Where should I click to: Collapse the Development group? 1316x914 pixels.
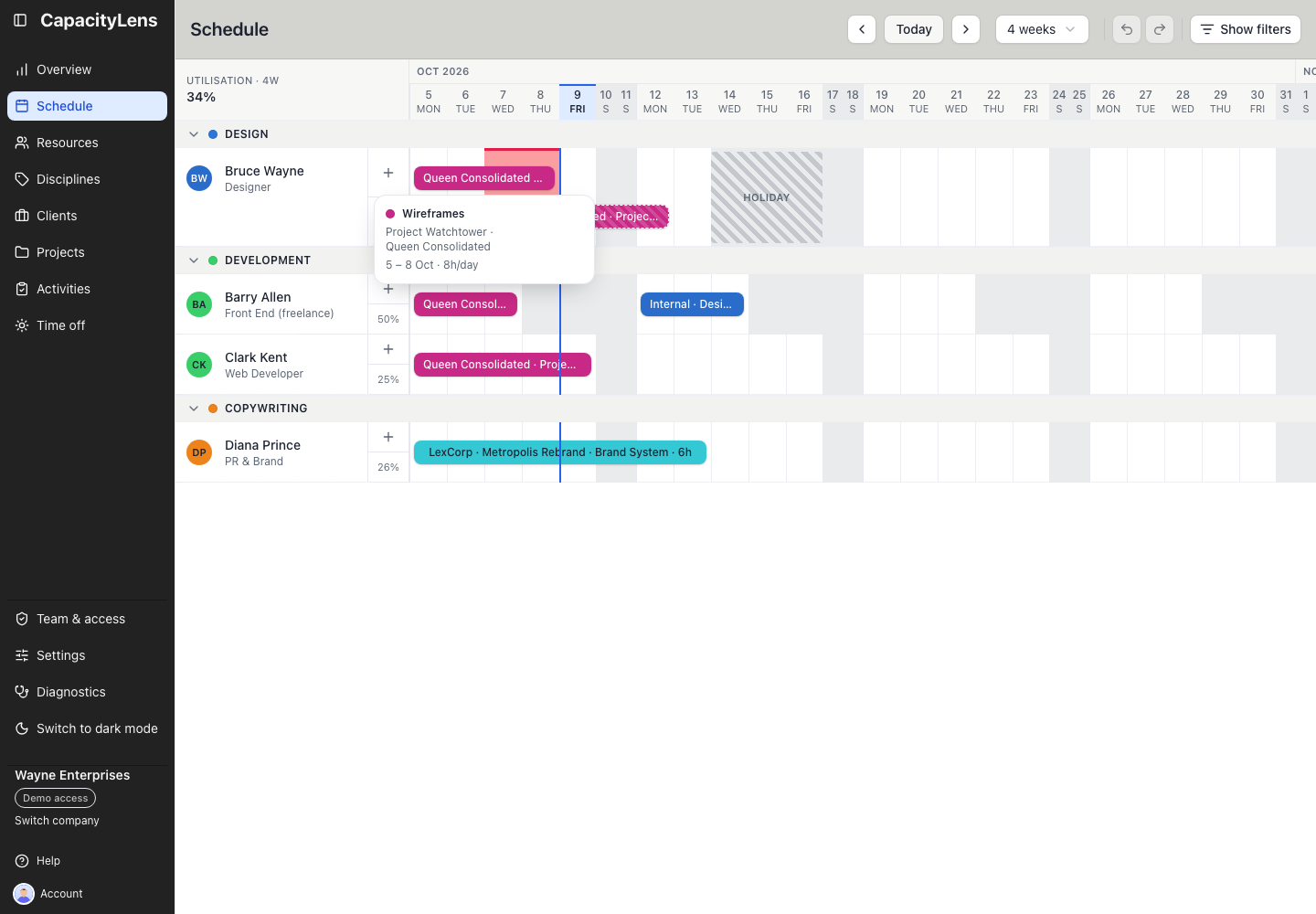point(194,260)
